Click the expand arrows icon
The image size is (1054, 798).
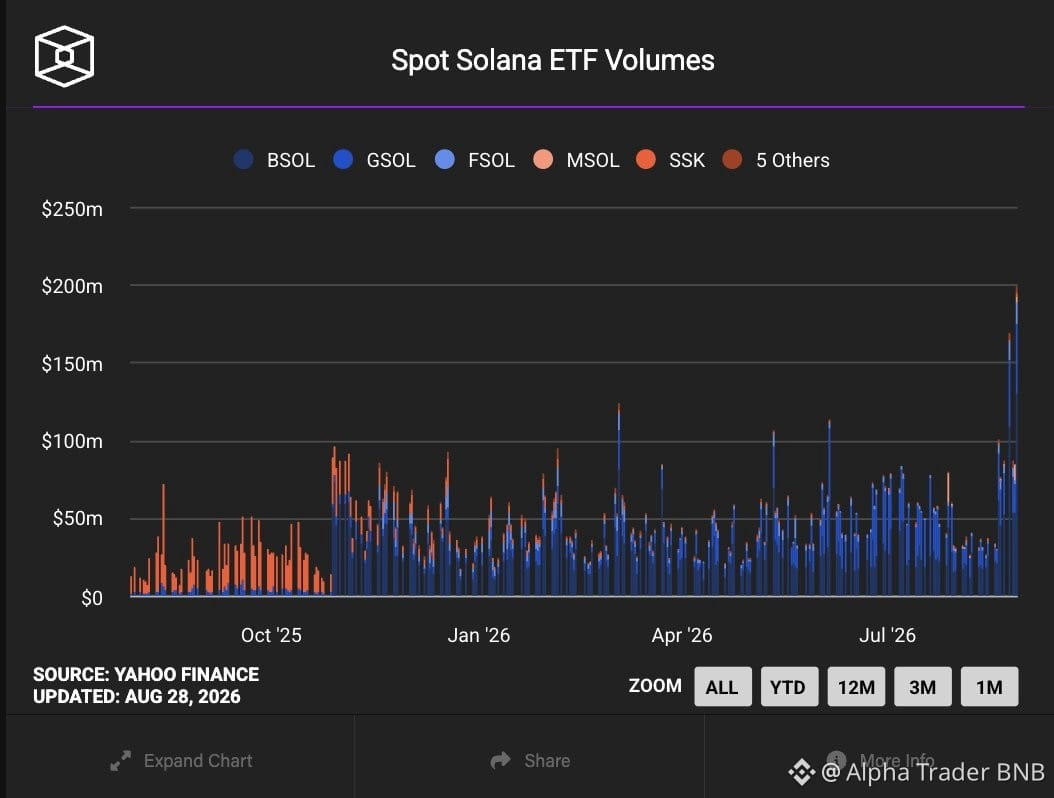[x=120, y=761]
